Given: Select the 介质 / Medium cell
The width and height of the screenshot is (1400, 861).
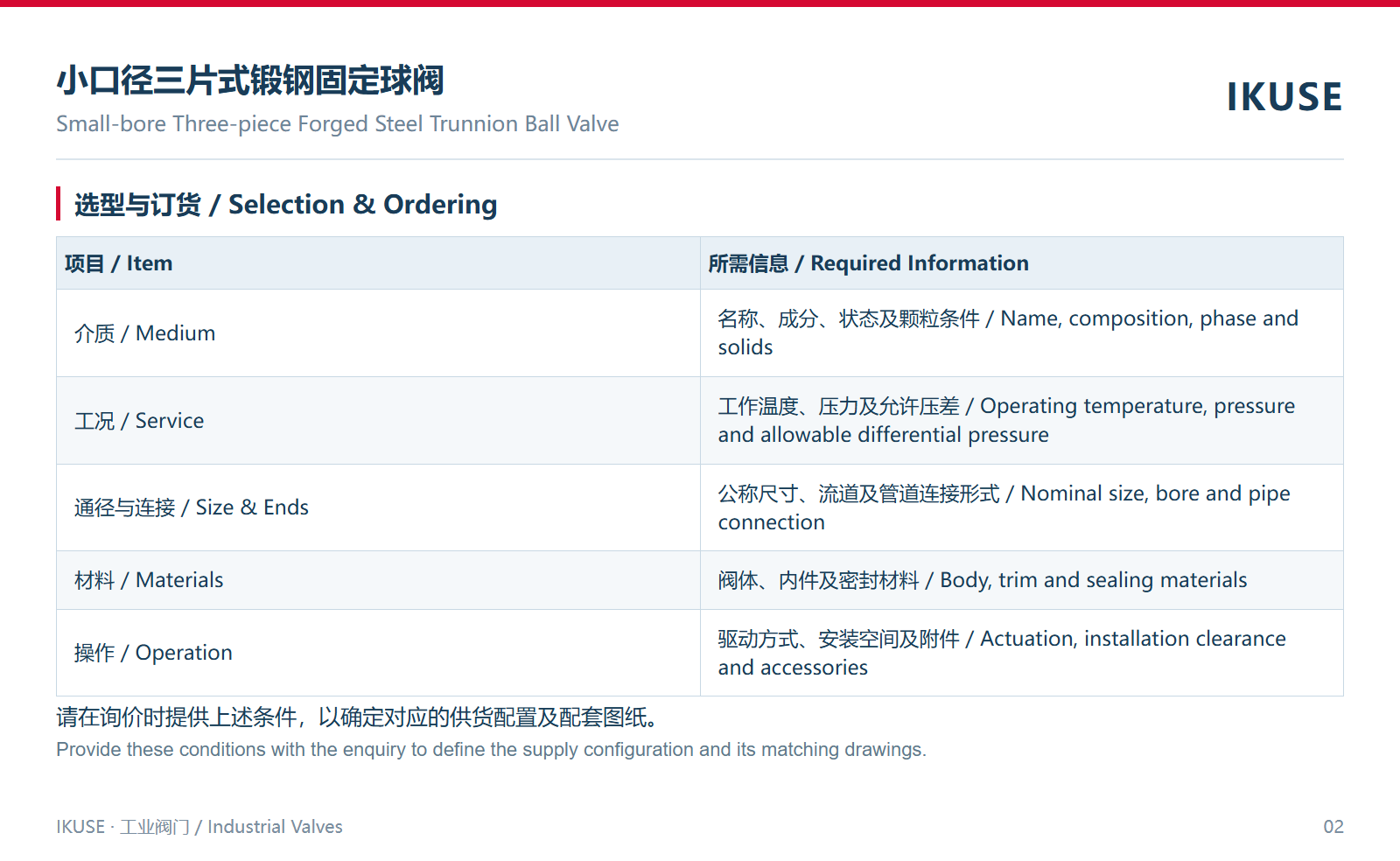Looking at the screenshot, I should tap(378, 333).
